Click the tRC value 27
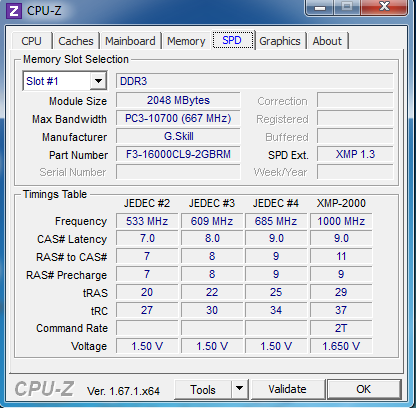Viewport: 416px width, 408px height. [147, 310]
